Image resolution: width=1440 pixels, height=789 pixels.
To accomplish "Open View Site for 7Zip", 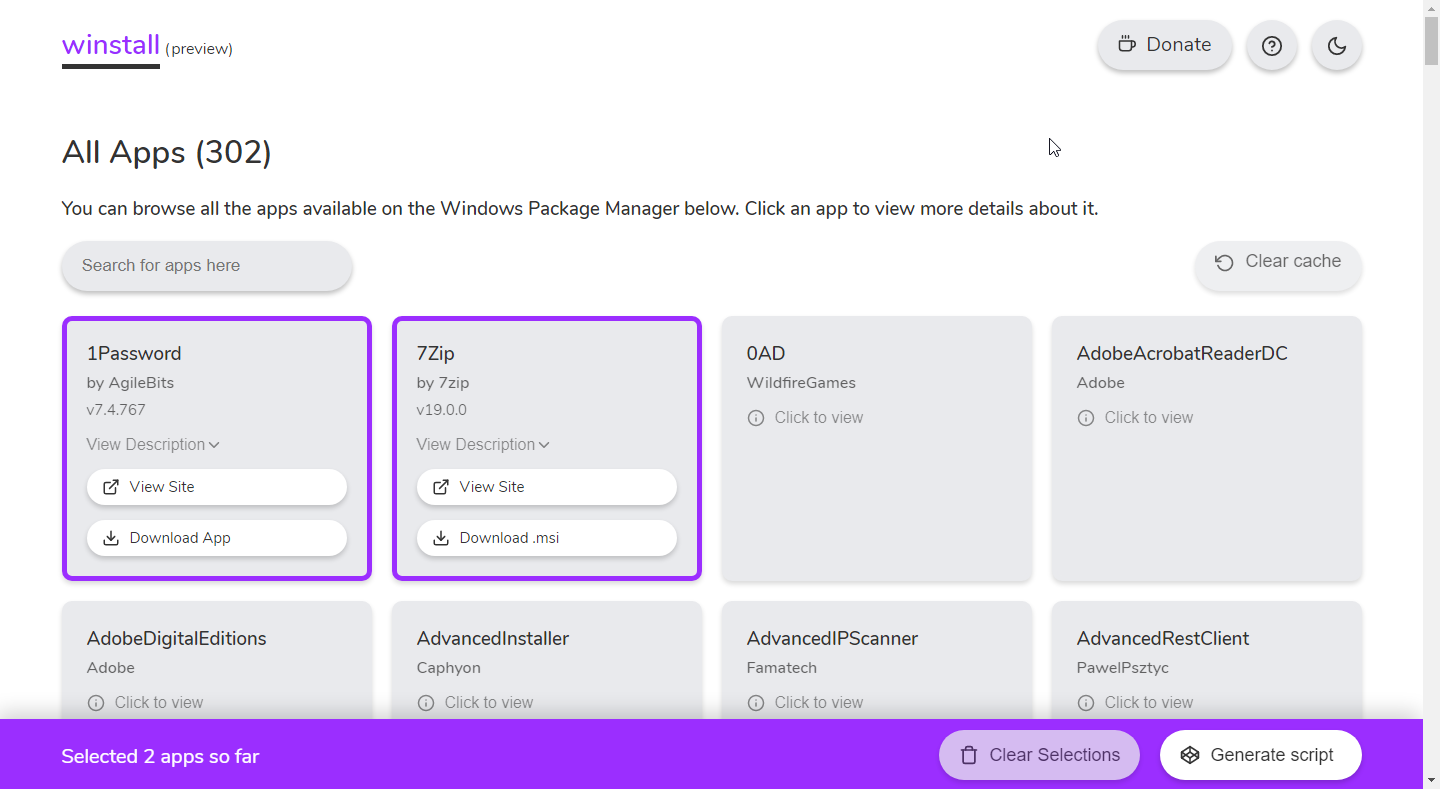I will (546, 487).
